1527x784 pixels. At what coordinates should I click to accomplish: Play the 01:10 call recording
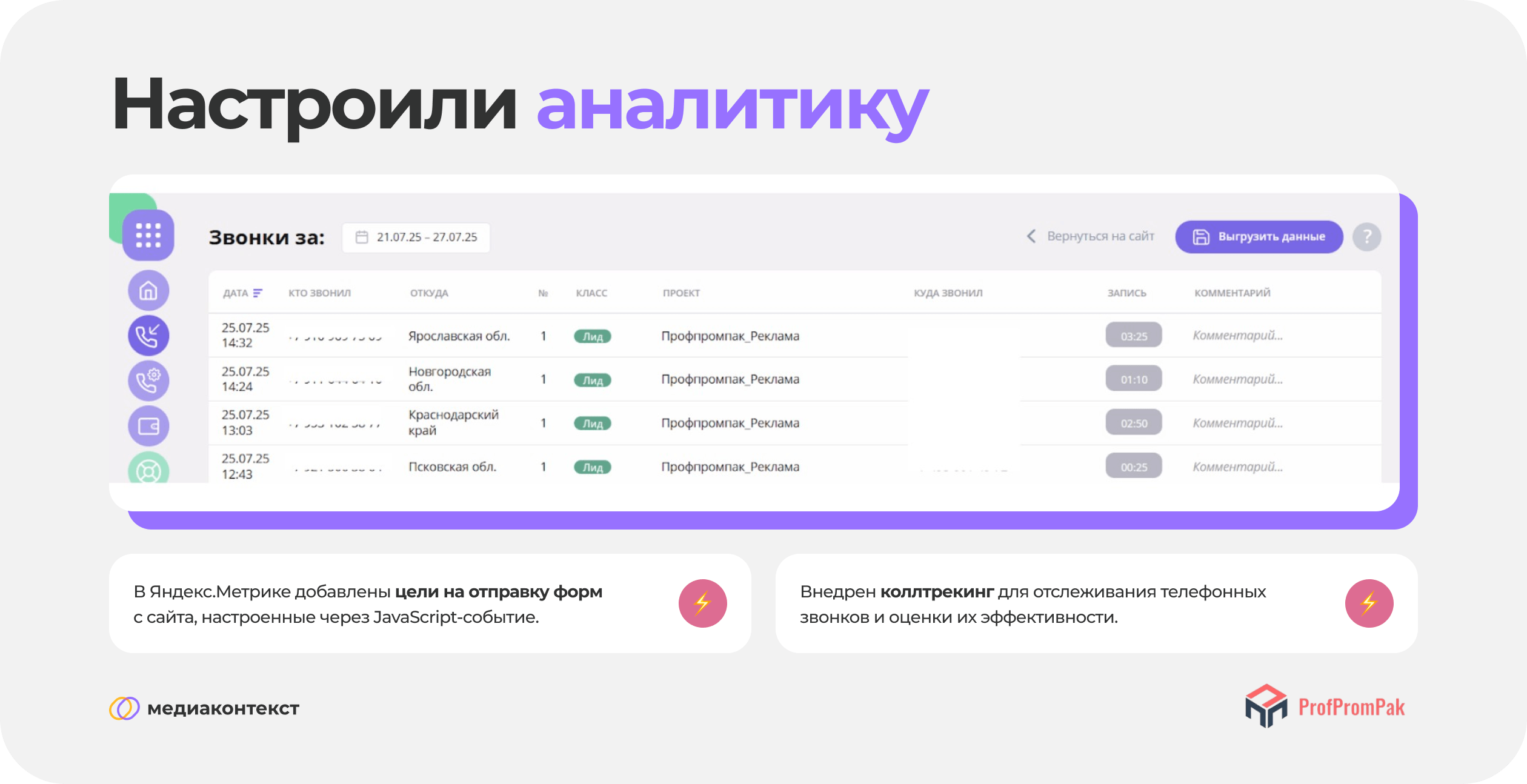point(1133,379)
